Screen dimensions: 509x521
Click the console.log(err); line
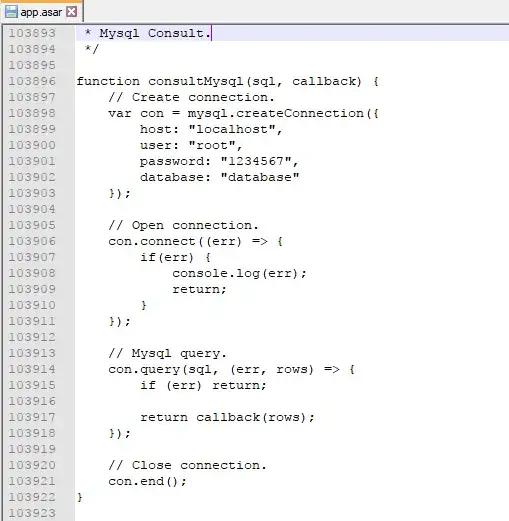[239, 273]
